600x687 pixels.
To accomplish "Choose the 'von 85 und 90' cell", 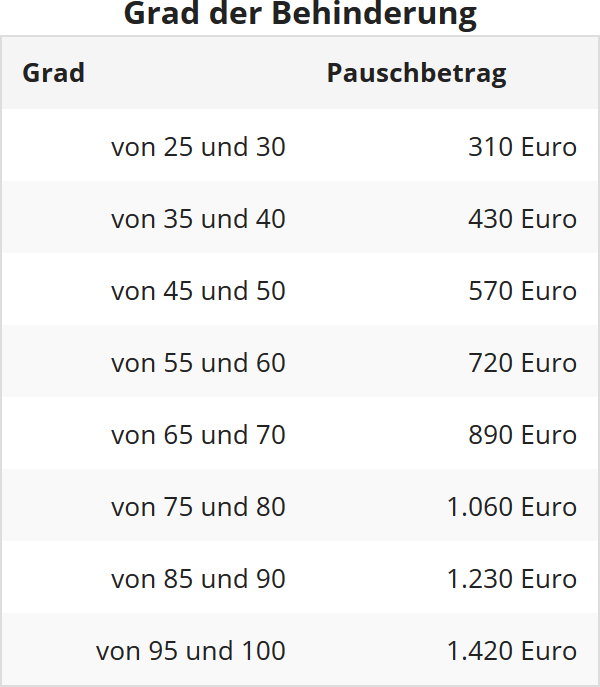I will tap(198, 579).
